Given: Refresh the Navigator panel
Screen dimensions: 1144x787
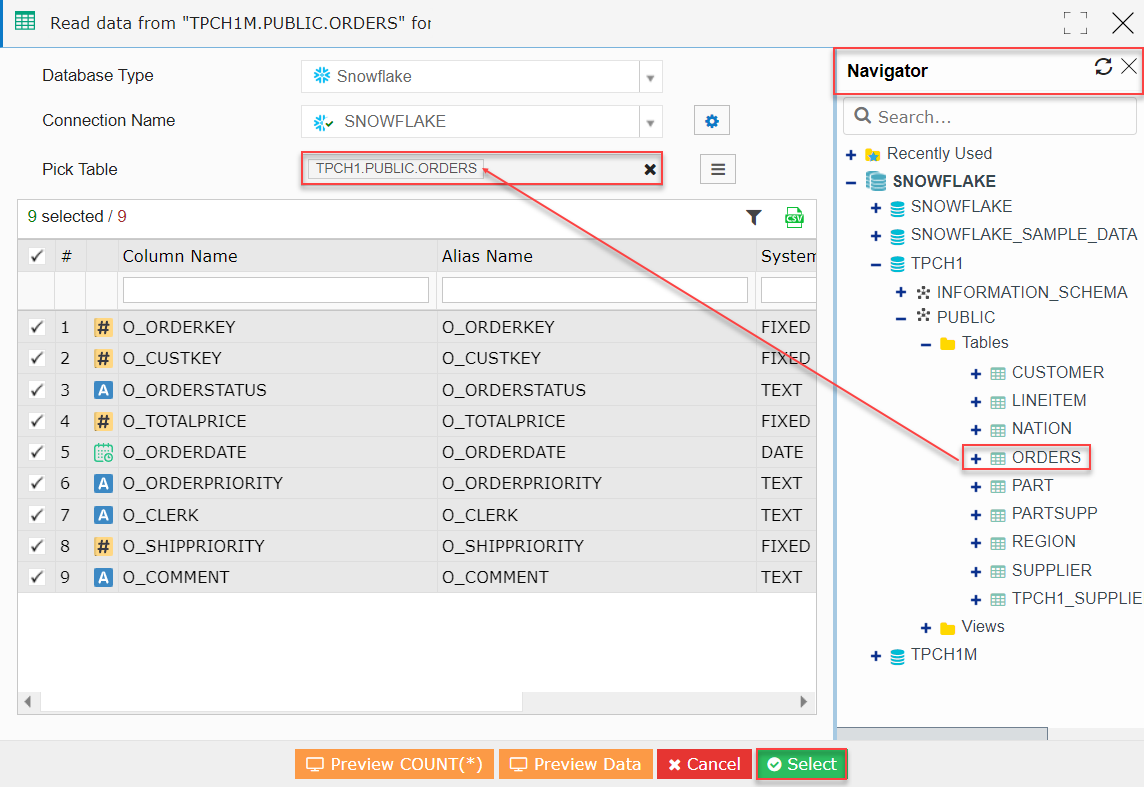Looking at the screenshot, I should 1103,67.
